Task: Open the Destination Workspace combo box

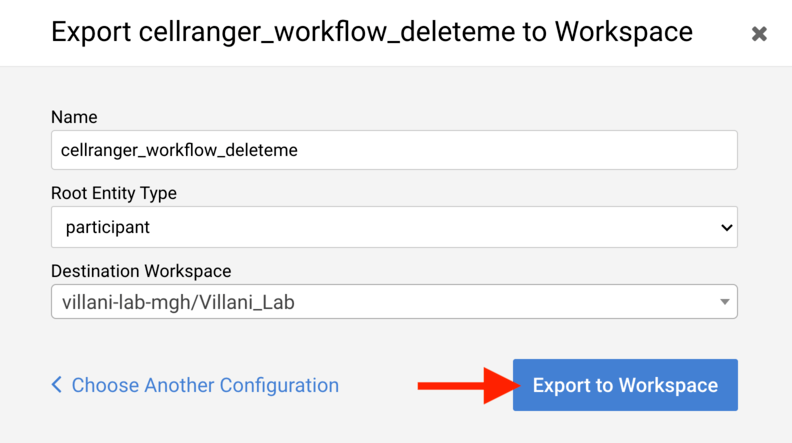Action: point(394,302)
